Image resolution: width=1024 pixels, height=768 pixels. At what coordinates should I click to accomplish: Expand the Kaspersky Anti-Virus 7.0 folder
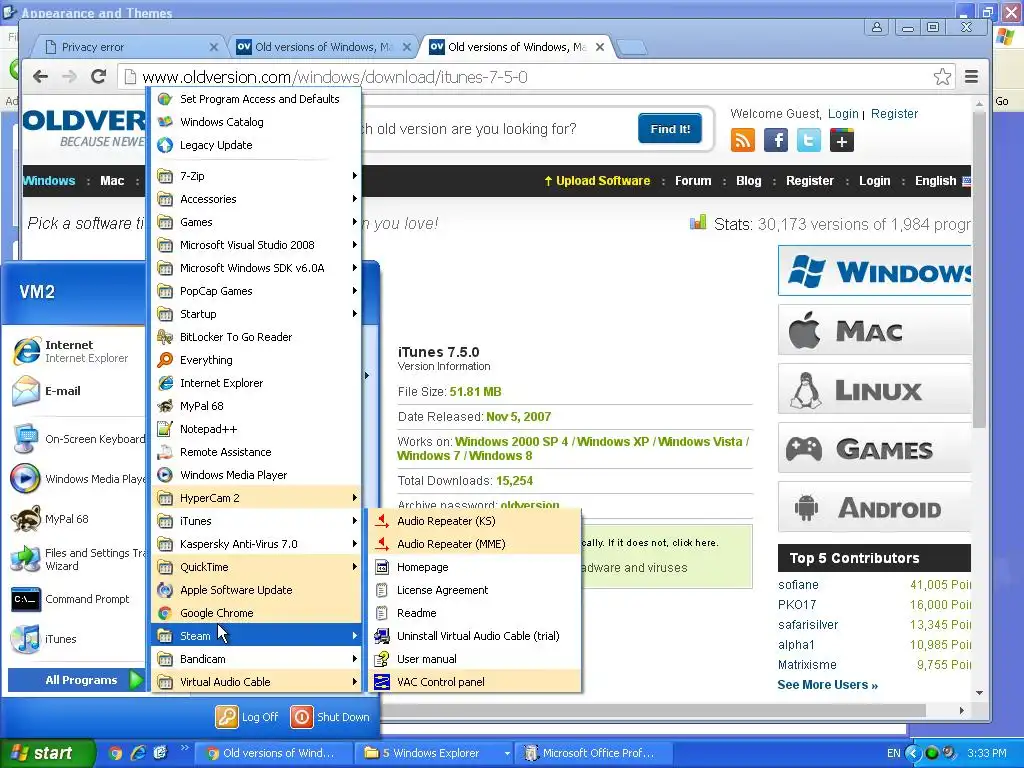[x=256, y=544]
